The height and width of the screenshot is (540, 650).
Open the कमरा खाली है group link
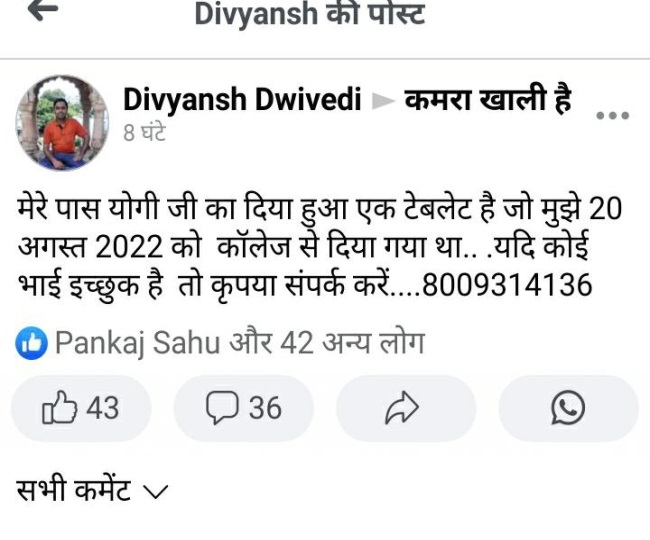click(x=488, y=99)
